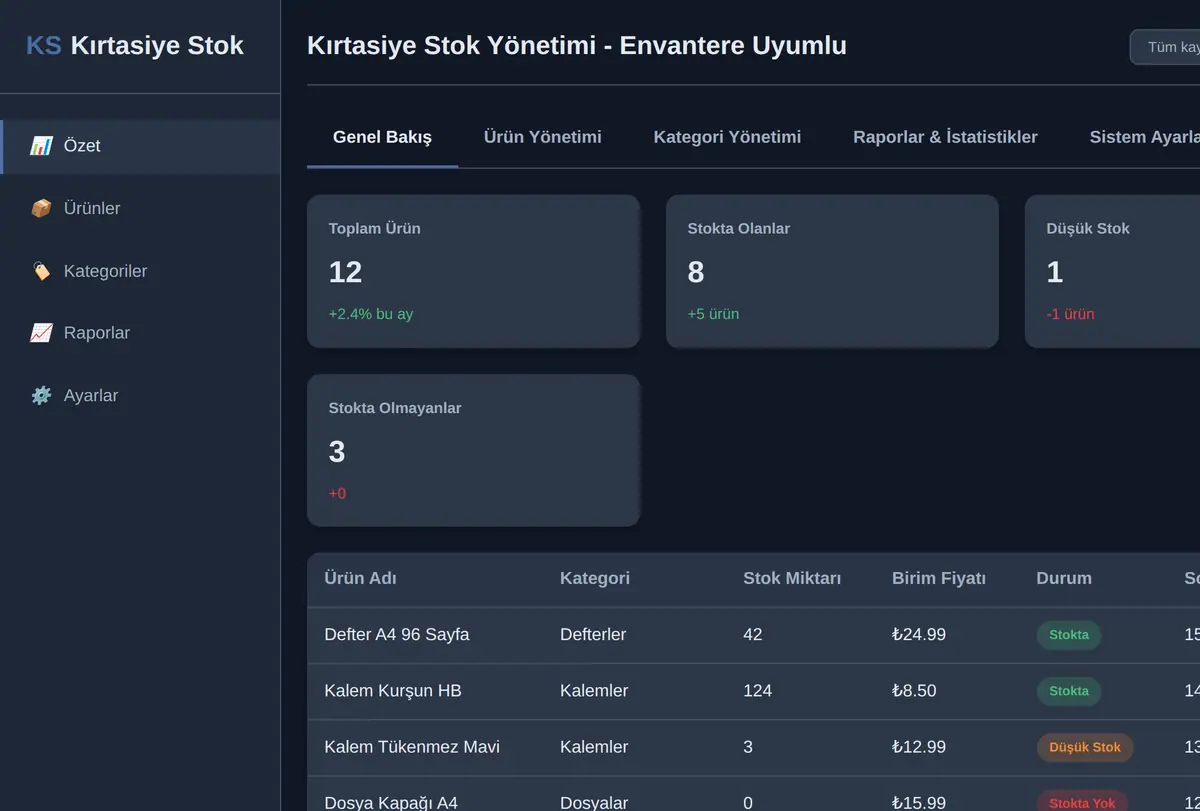Image resolution: width=1200 pixels, height=811 pixels.
Task: Click the Kalem Tükenmez Mavi product name
Action: point(412,747)
